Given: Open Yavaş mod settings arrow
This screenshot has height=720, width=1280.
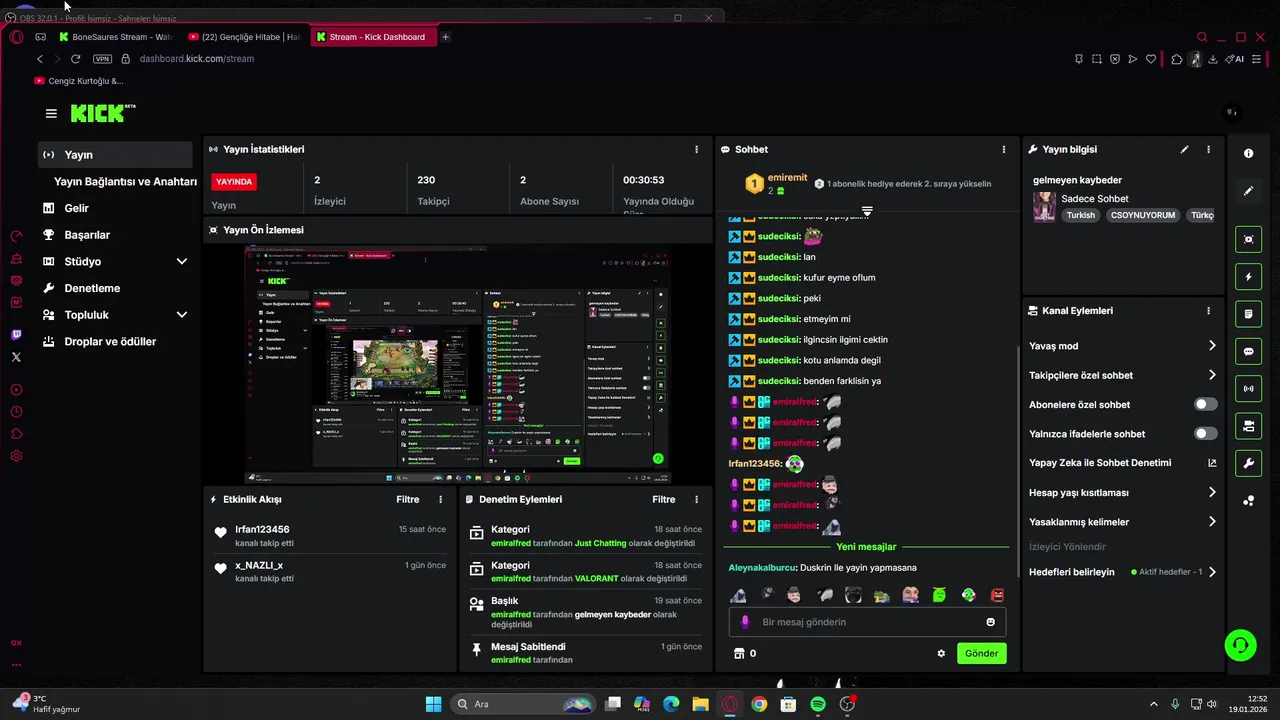Looking at the screenshot, I should (1212, 346).
